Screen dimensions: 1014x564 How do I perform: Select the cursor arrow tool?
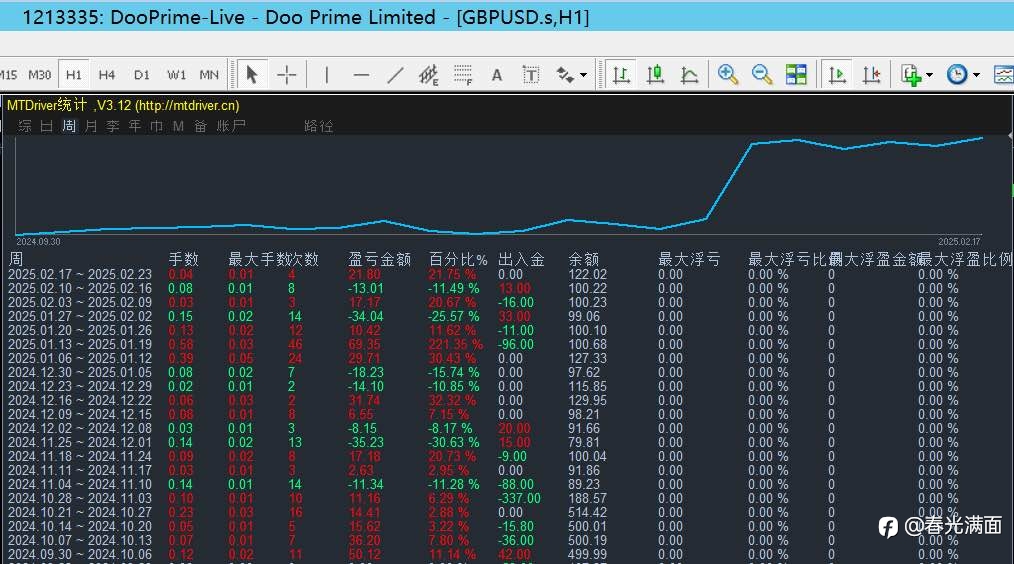click(252, 75)
